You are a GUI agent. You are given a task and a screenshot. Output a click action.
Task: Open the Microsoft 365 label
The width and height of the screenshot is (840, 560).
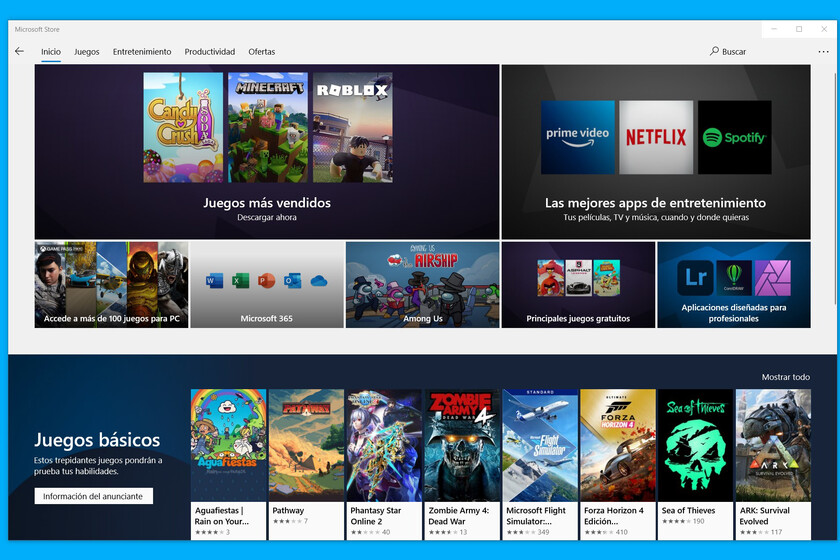coord(266,318)
